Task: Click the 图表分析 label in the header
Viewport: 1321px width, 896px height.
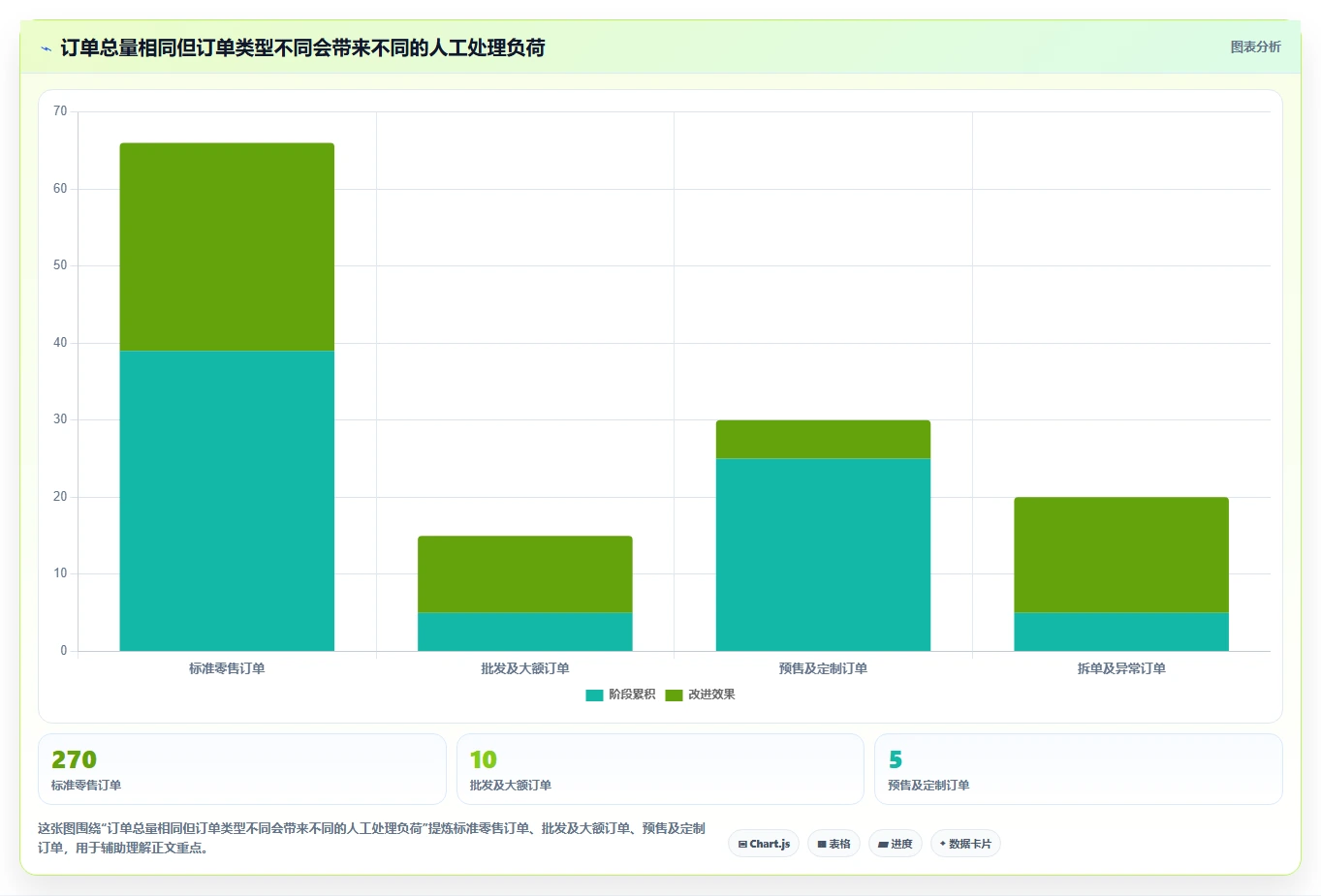Action: pyautogui.click(x=1255, y=46)
